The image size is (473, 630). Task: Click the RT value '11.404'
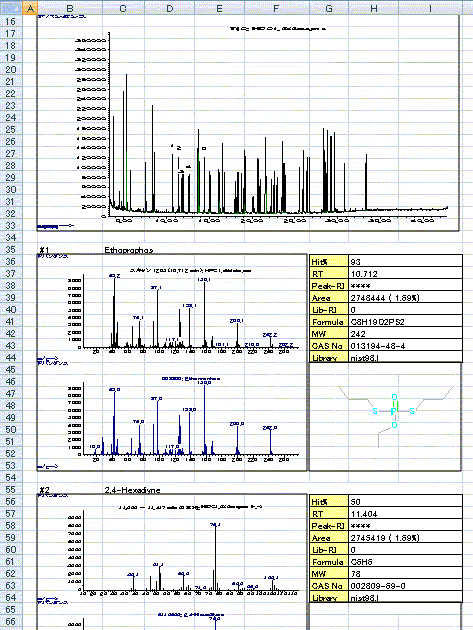[x=405, y=513]
